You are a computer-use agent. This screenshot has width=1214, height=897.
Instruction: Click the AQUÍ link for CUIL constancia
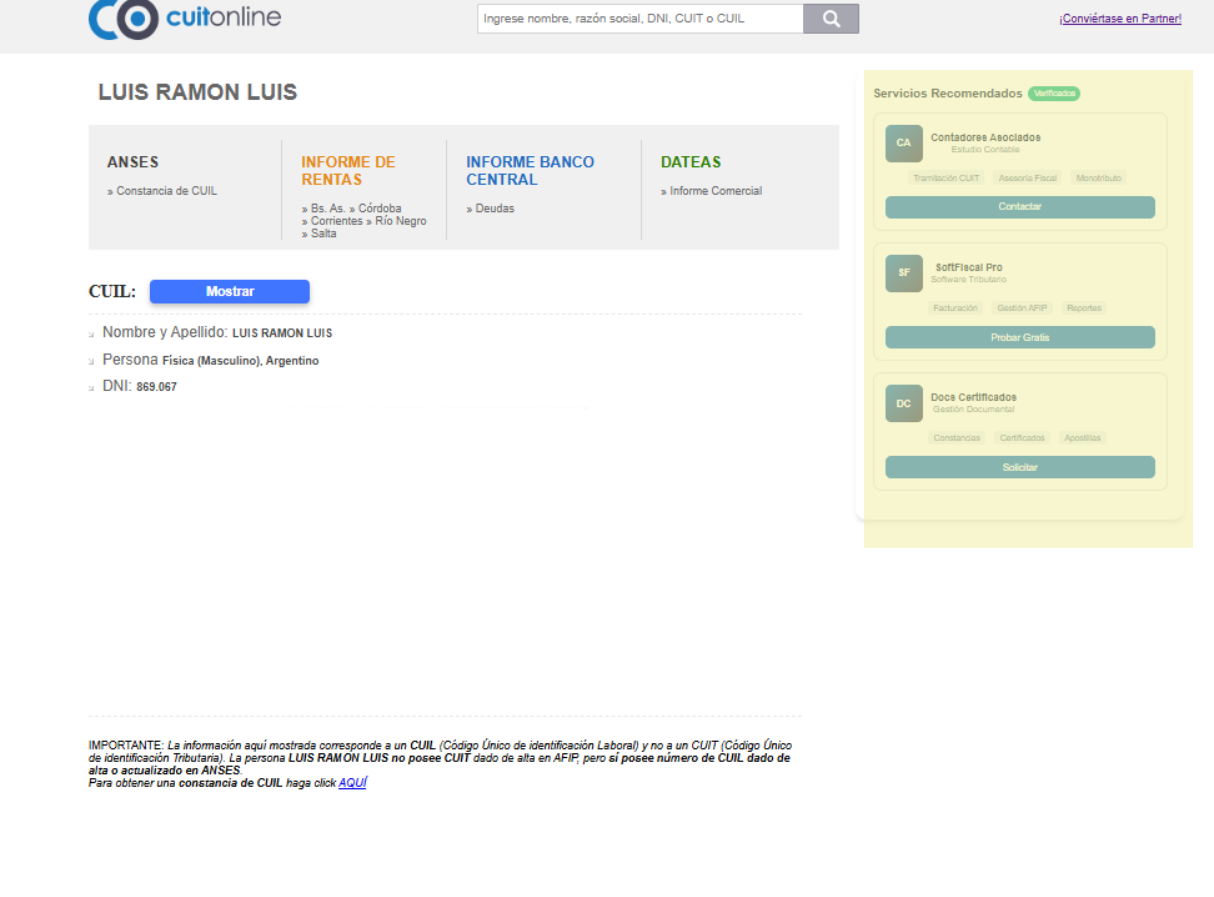tap(352, 783)
